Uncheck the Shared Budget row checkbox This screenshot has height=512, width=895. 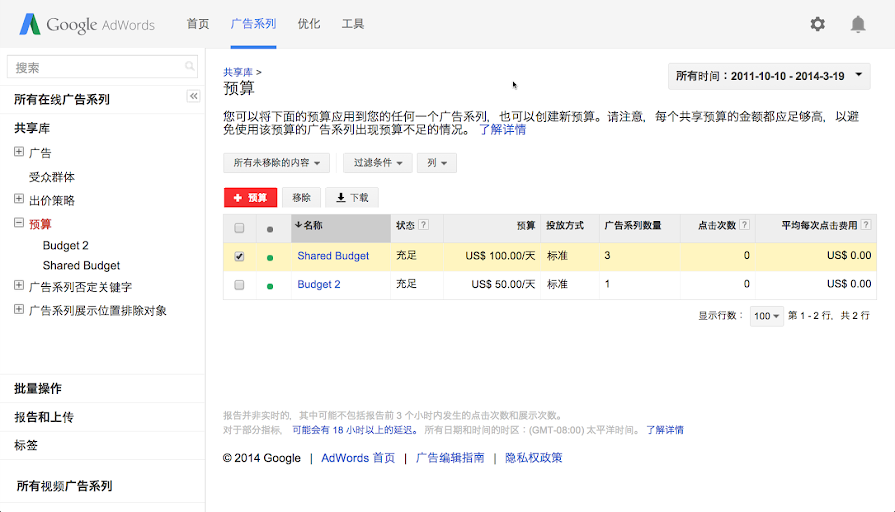pyautogui.click(x=239, y=256)
